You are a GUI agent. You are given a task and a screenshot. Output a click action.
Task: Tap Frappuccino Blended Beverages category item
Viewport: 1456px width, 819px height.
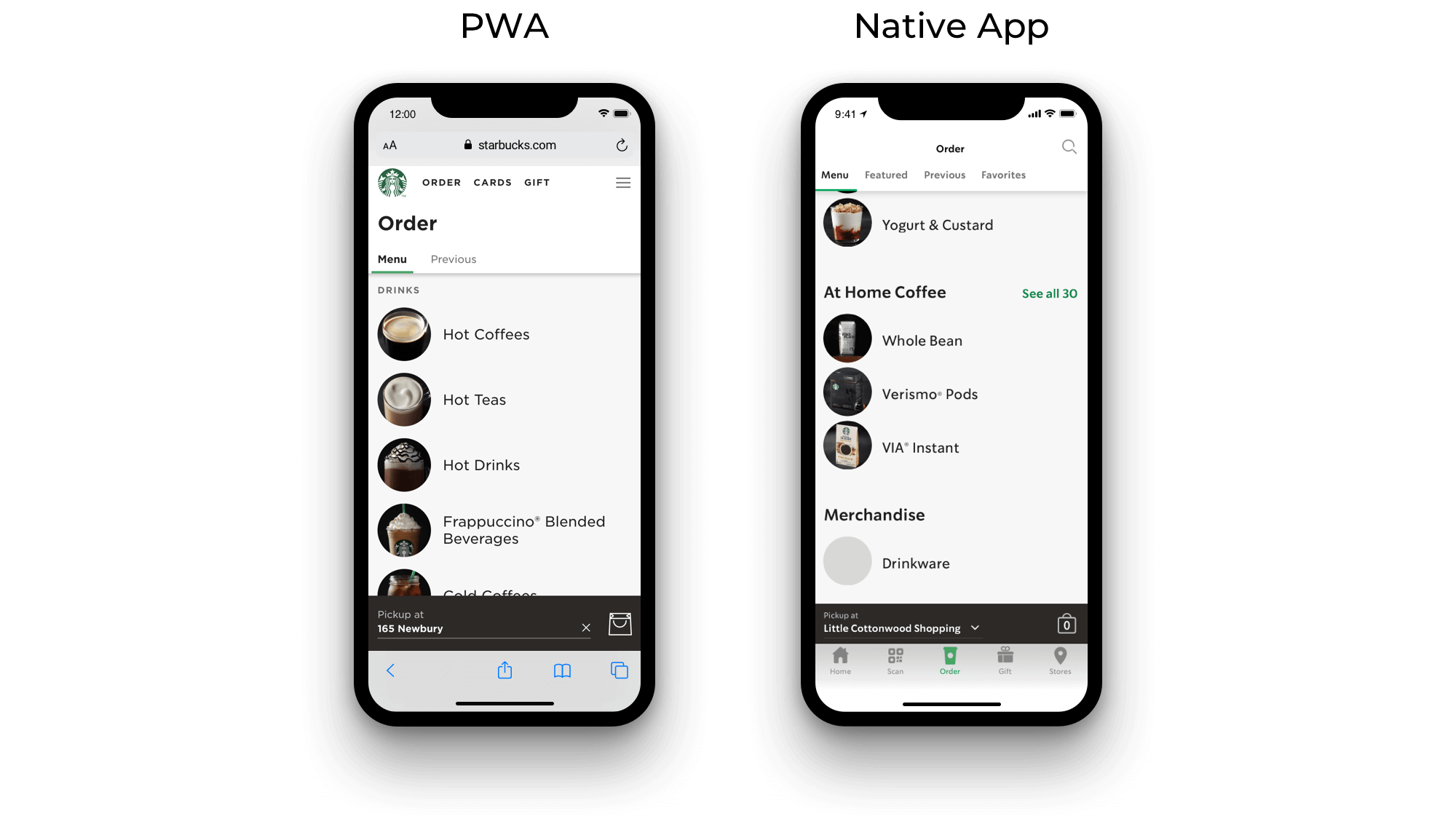pyautogui.click(x=505, y=530)
